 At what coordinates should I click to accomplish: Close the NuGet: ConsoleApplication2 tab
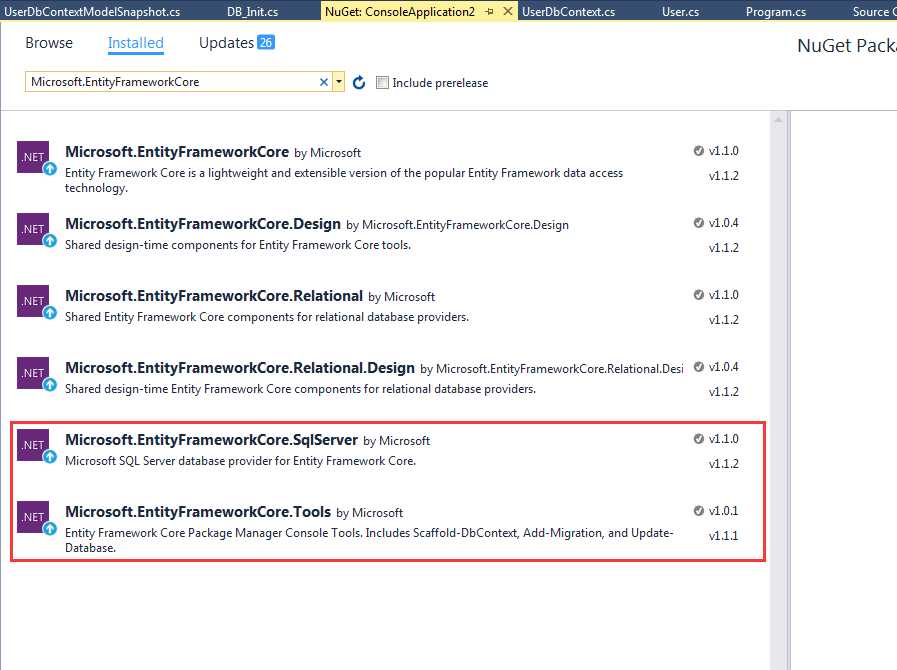point(507,11)
